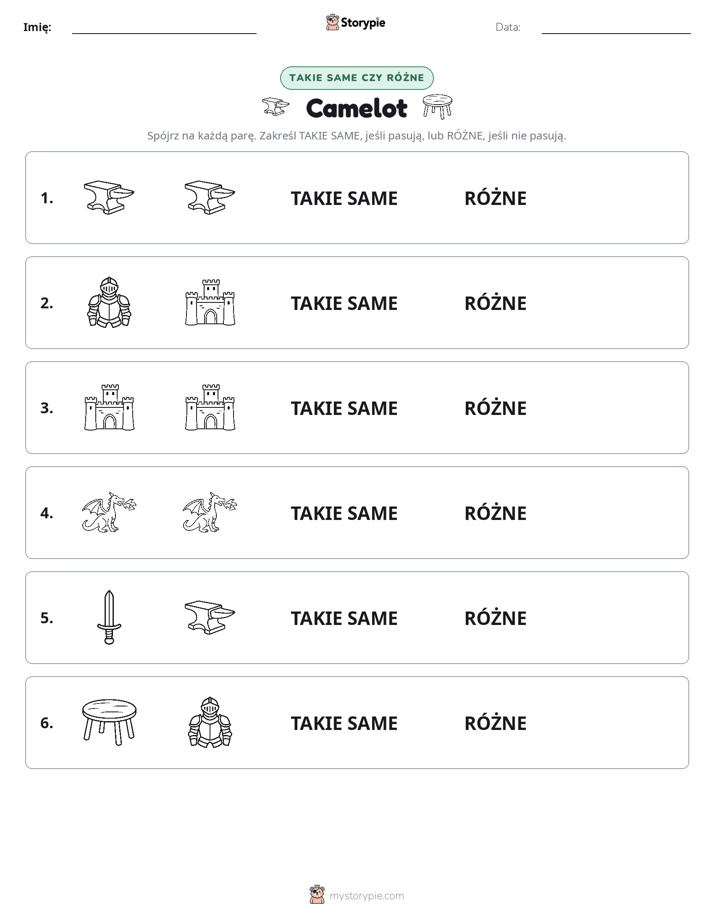714x924 pixels.
Task: Click the Storypie logo at top
Action: (356, 22)
